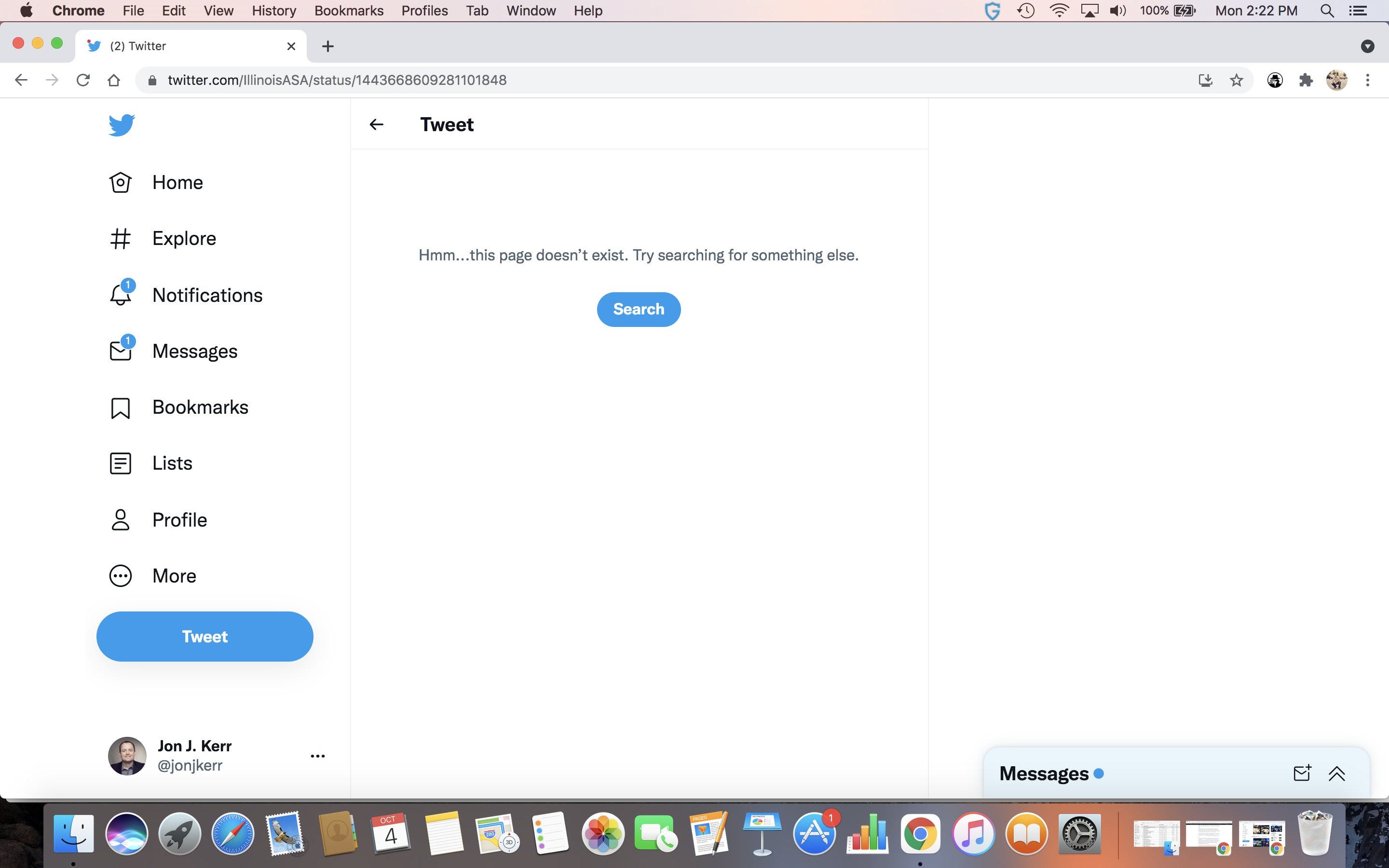The image size is (1389, 868).
Task: Reload the page
Action: tap(83, 80)
